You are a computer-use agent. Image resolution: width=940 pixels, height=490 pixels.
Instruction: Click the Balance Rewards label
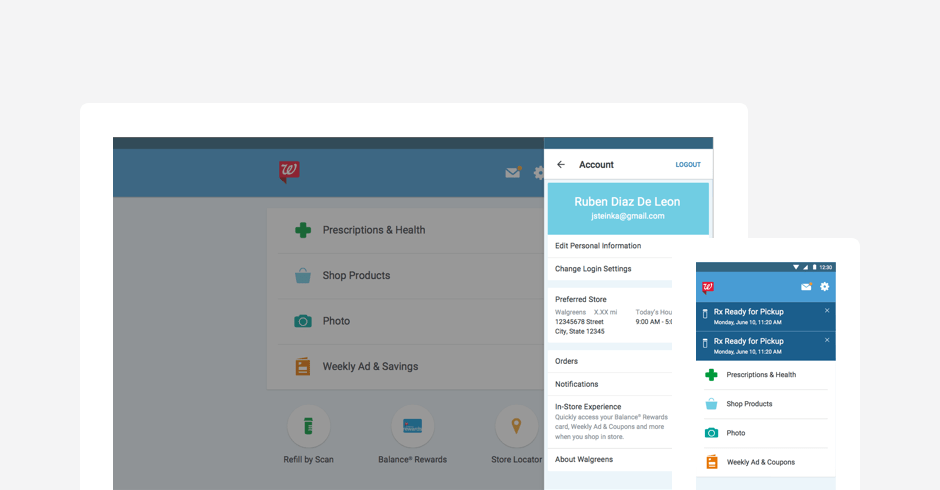pos(412,459)
